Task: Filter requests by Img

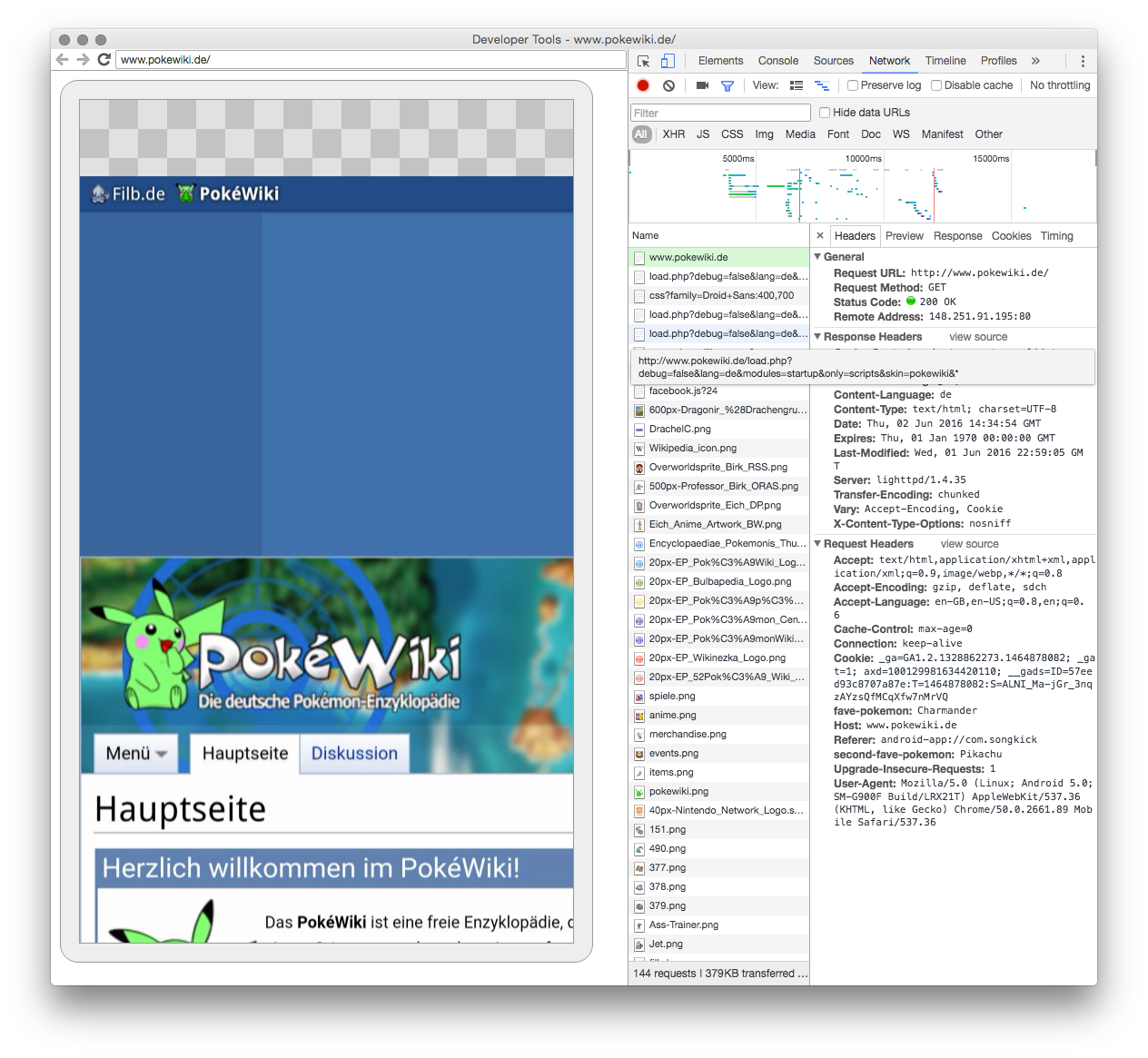Action: point(765,134)
